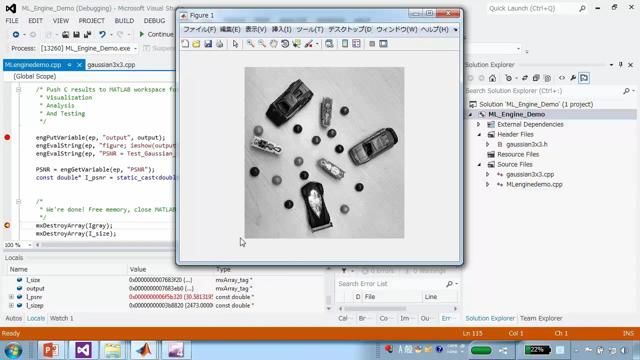This screenshot has width=640, height=360.
Task: Switch to the Autos tab
Action: (13, 318)
